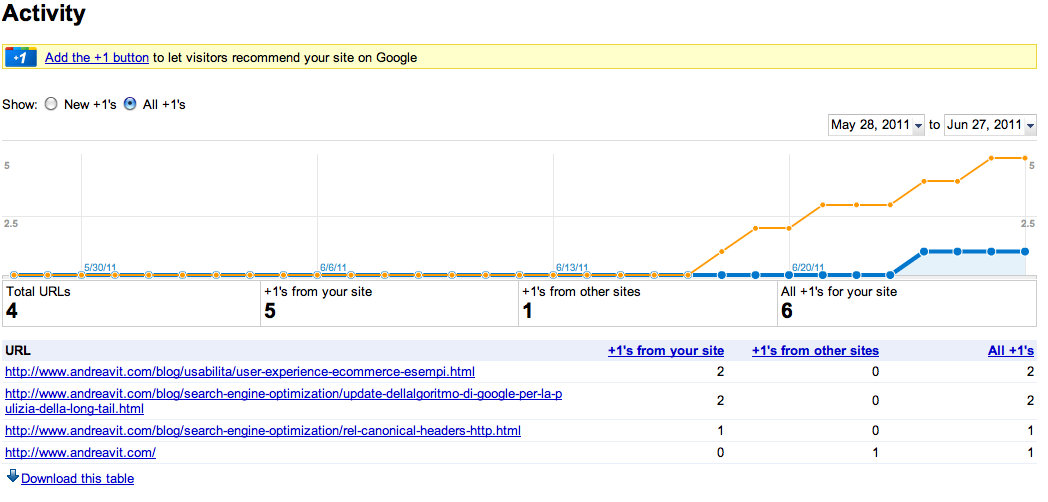Select the All +1's radio button
This screenshot has height=502, width=1048.
point(130,104)
